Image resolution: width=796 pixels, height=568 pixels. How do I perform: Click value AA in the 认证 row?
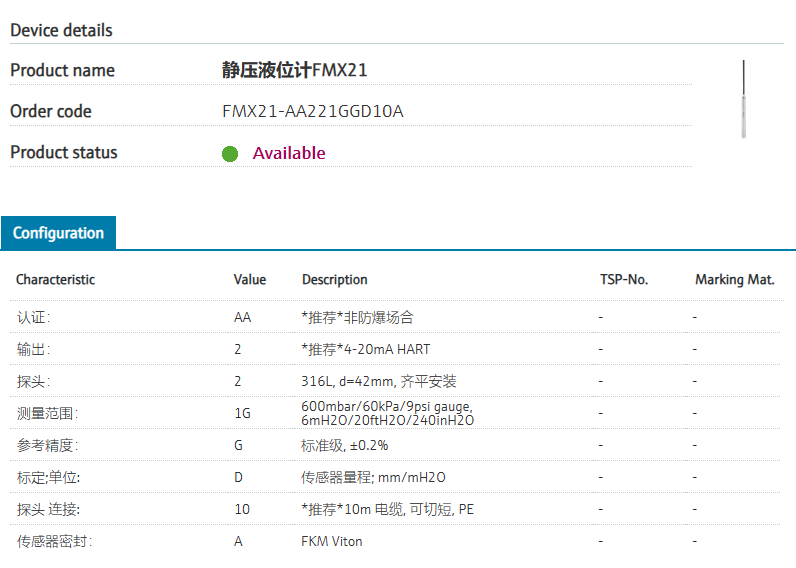(242, 317)
